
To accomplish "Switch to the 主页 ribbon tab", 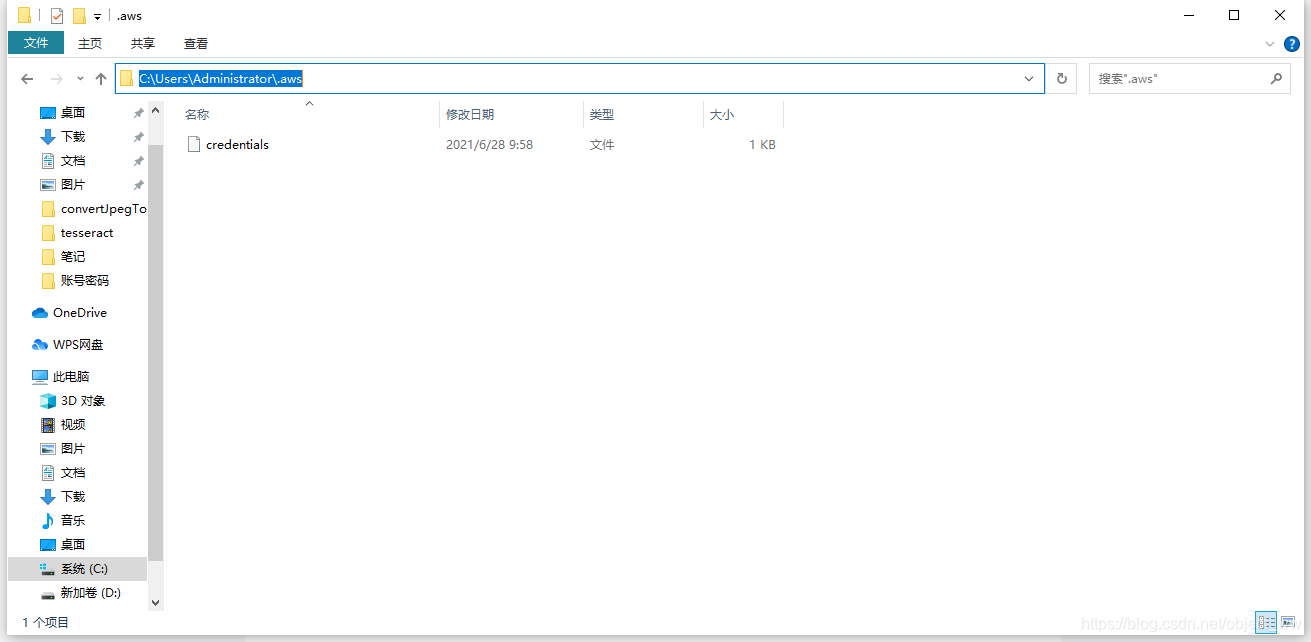I will (x=90, y=43).
